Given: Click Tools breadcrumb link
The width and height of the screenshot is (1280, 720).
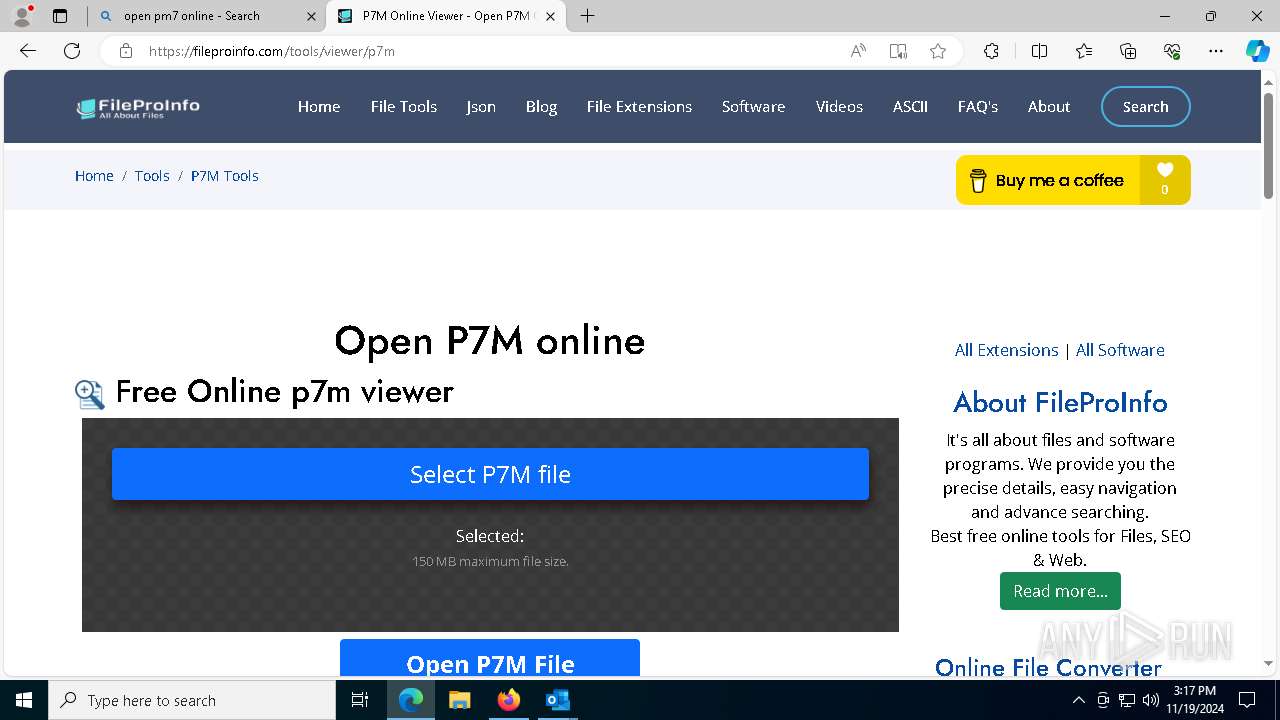Looking at the screenshot, I should click(x=152, y=176).
